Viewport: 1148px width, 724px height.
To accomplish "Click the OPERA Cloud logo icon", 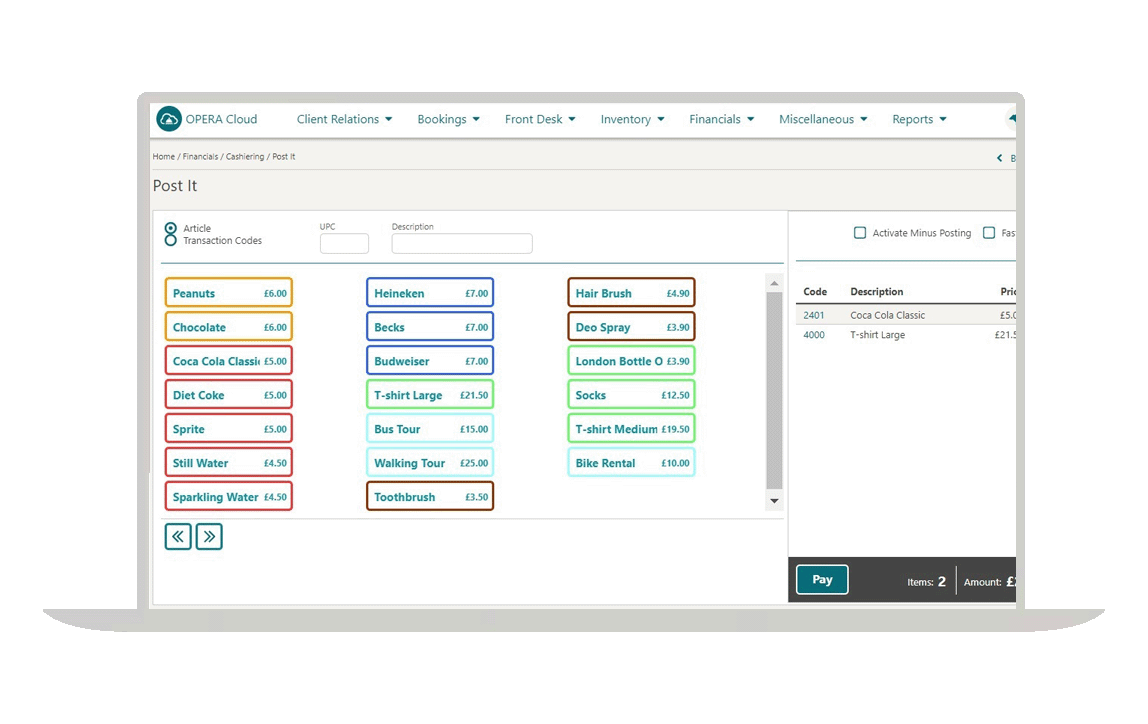I will [x=169, y=119].
